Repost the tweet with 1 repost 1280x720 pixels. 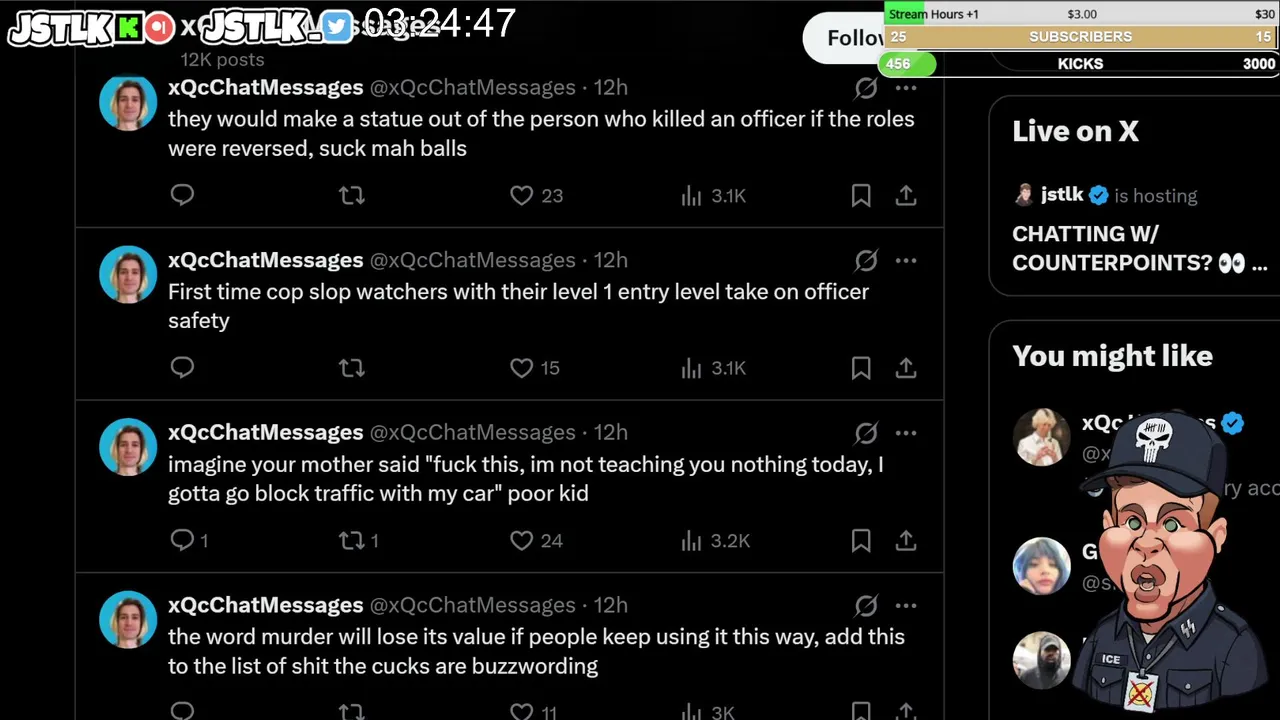(352, 541)
